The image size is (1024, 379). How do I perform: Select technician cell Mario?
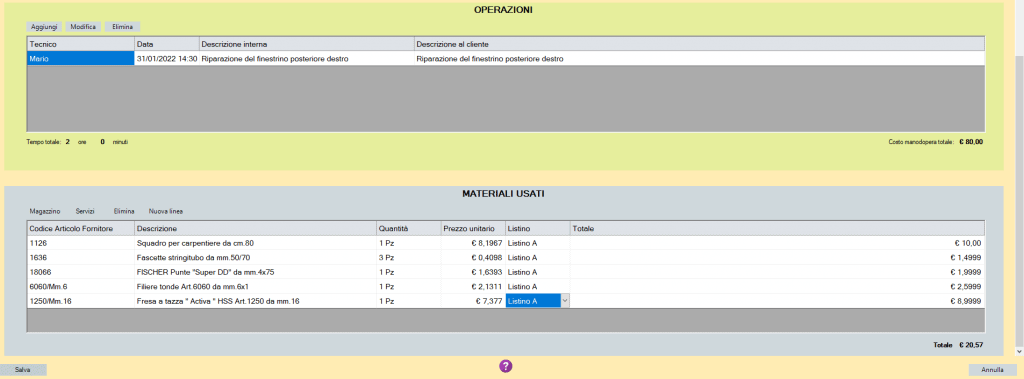[80, 59]
